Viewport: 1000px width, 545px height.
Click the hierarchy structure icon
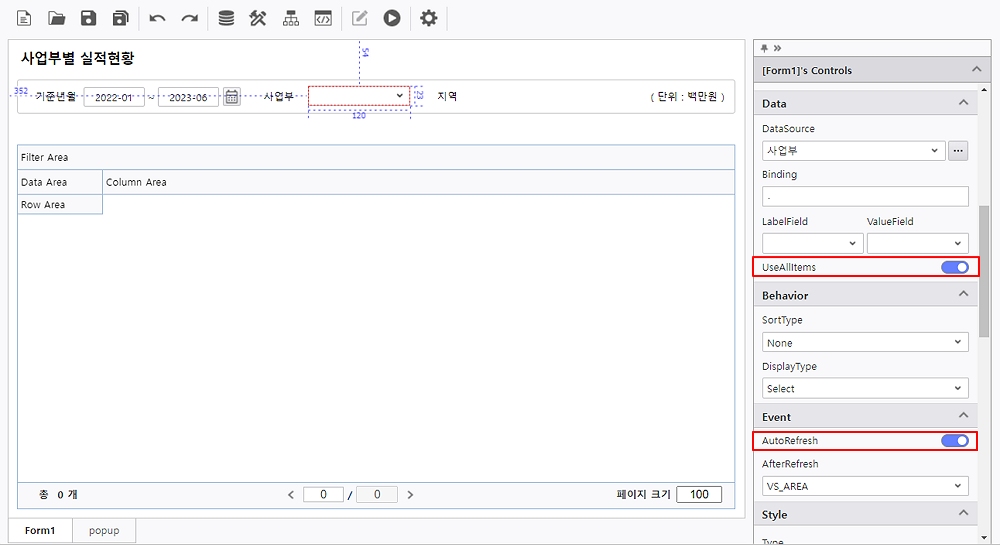pyautogui.click(x=290, y=18)
